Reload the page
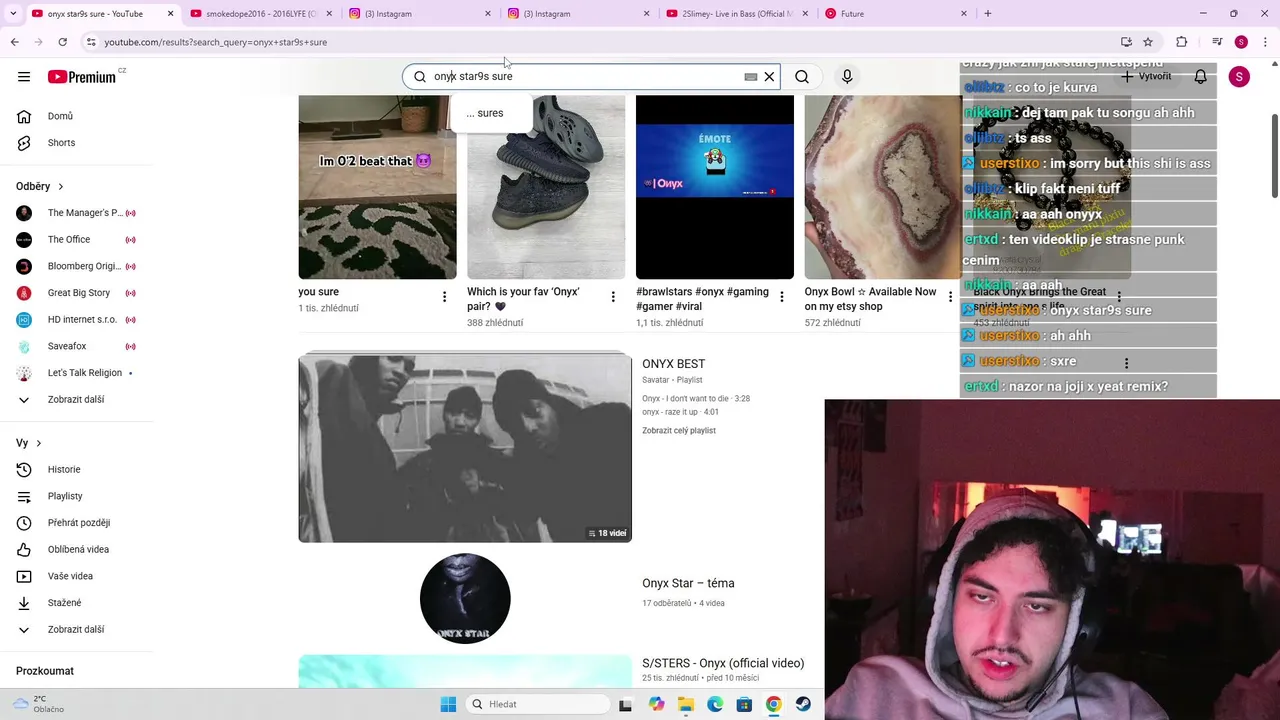The image size is (1280, 720). pyautogui.click(x=62, y=42)
